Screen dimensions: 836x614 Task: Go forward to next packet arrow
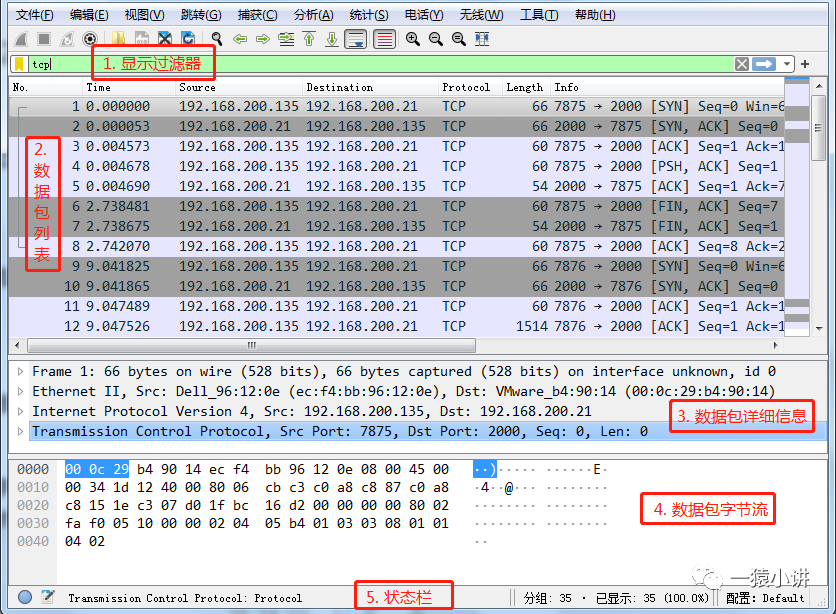pyautogui.click(x=263, y=39)
